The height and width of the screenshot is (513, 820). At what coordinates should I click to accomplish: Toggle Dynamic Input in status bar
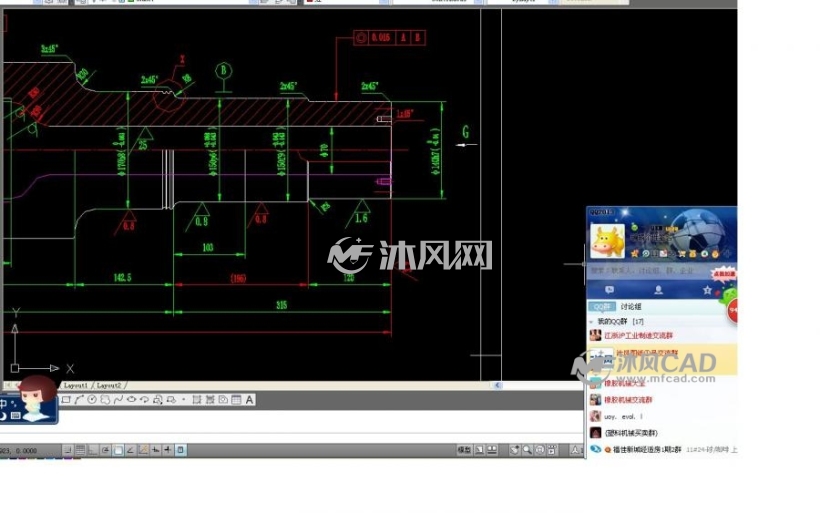click(155, 450)
